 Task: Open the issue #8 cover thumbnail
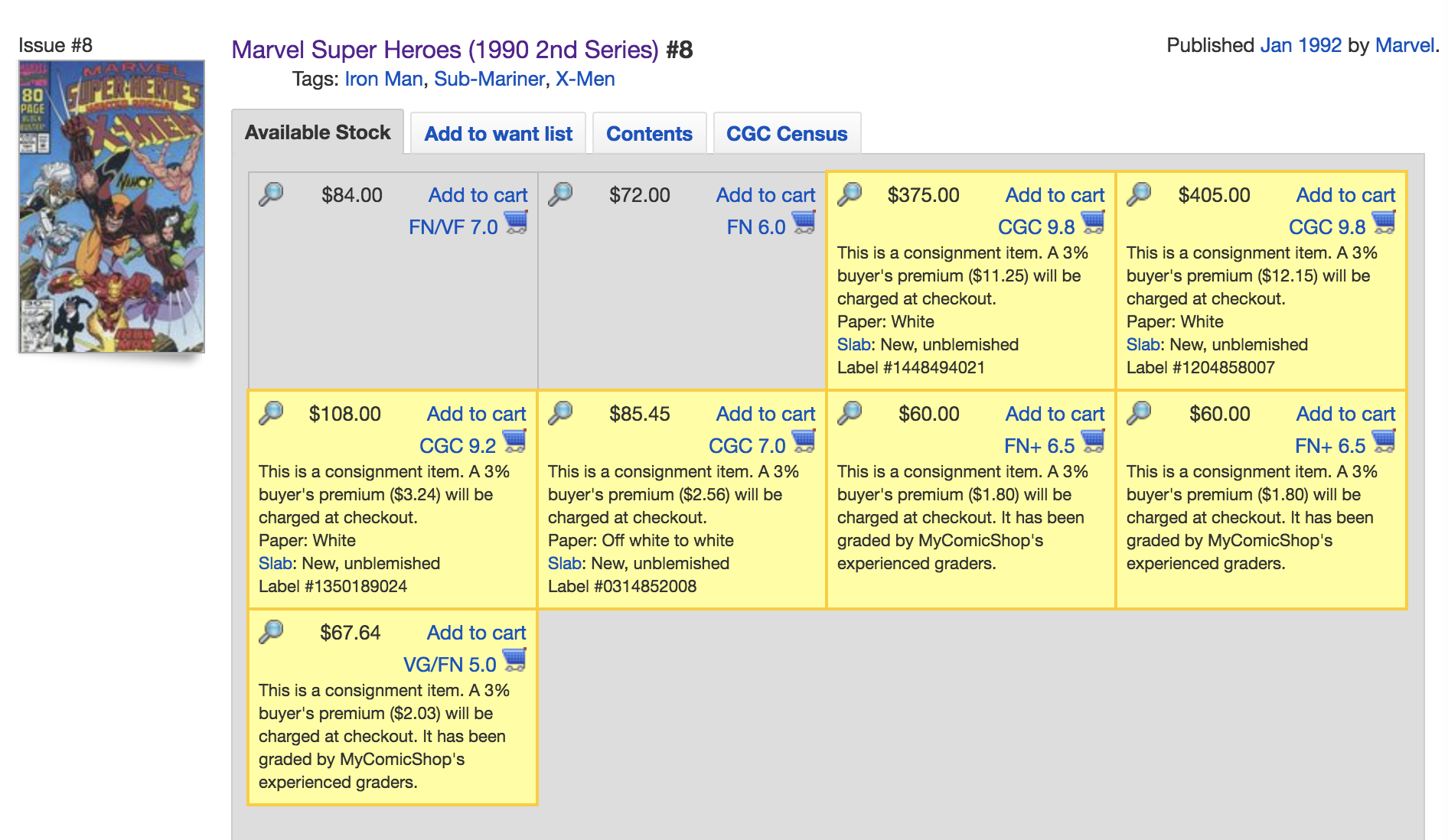[x=112, y=207]
